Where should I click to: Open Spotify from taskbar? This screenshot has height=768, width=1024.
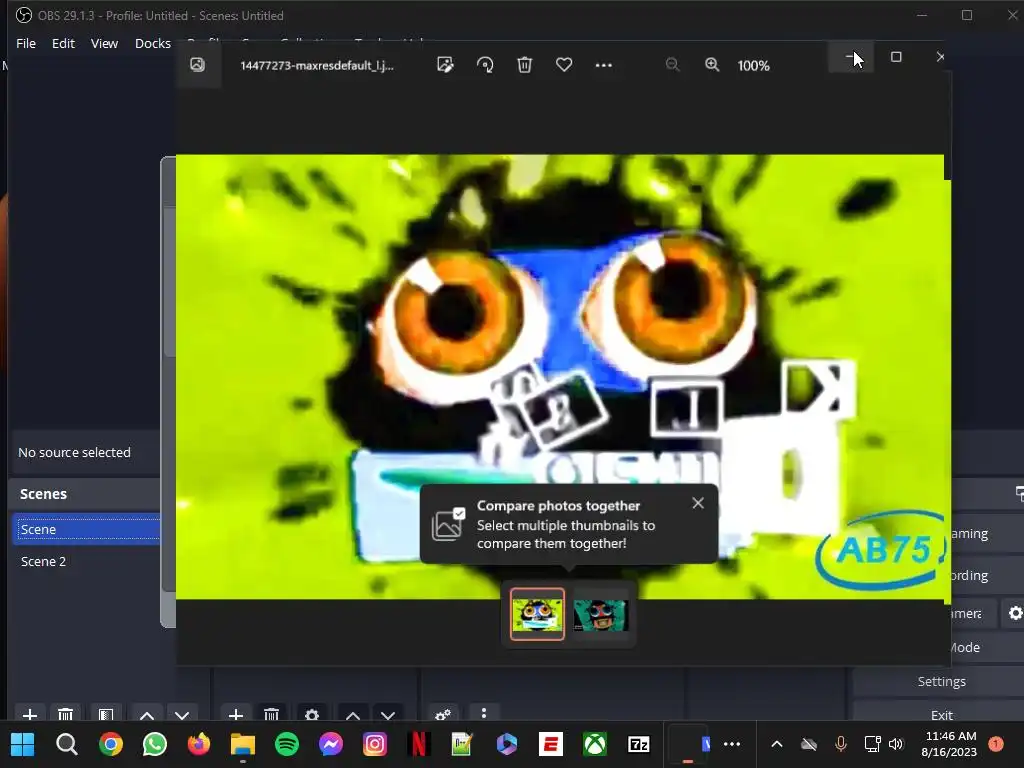[x=287, y=744]
